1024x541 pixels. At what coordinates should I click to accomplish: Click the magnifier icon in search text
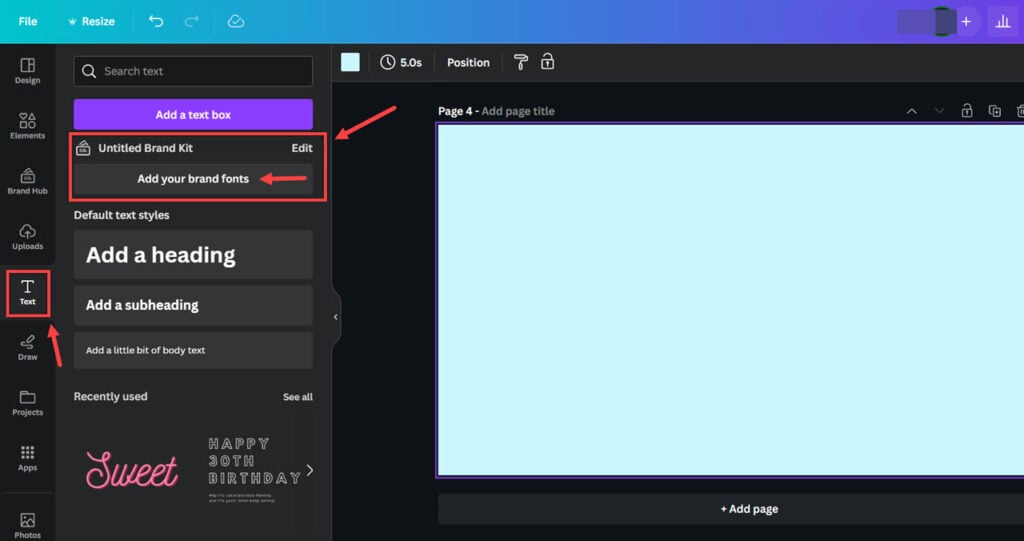pyautogui.click(x=89, y=71)
